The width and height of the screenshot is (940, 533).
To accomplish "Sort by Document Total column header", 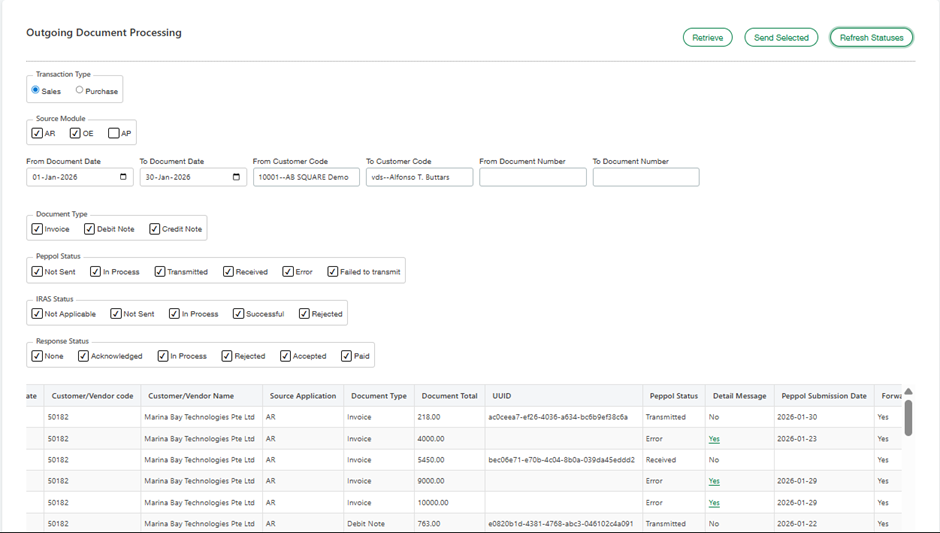I will click(x=449, y=396).
